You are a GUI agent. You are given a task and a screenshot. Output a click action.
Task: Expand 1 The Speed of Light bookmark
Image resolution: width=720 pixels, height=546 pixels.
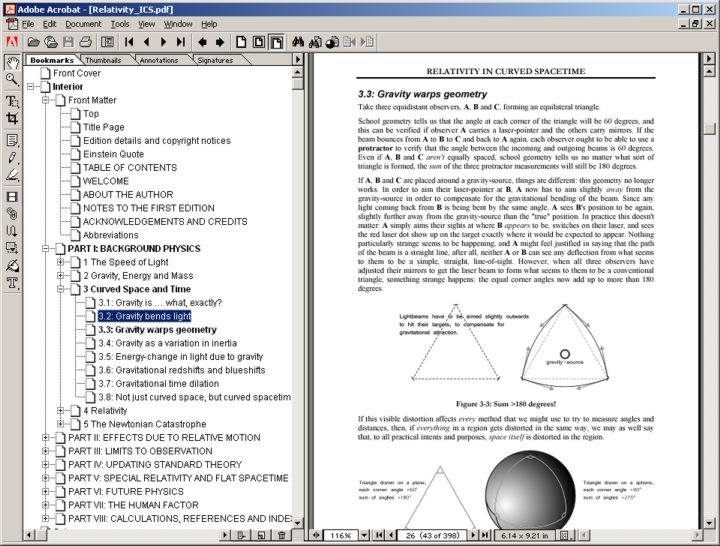point(60,262)
